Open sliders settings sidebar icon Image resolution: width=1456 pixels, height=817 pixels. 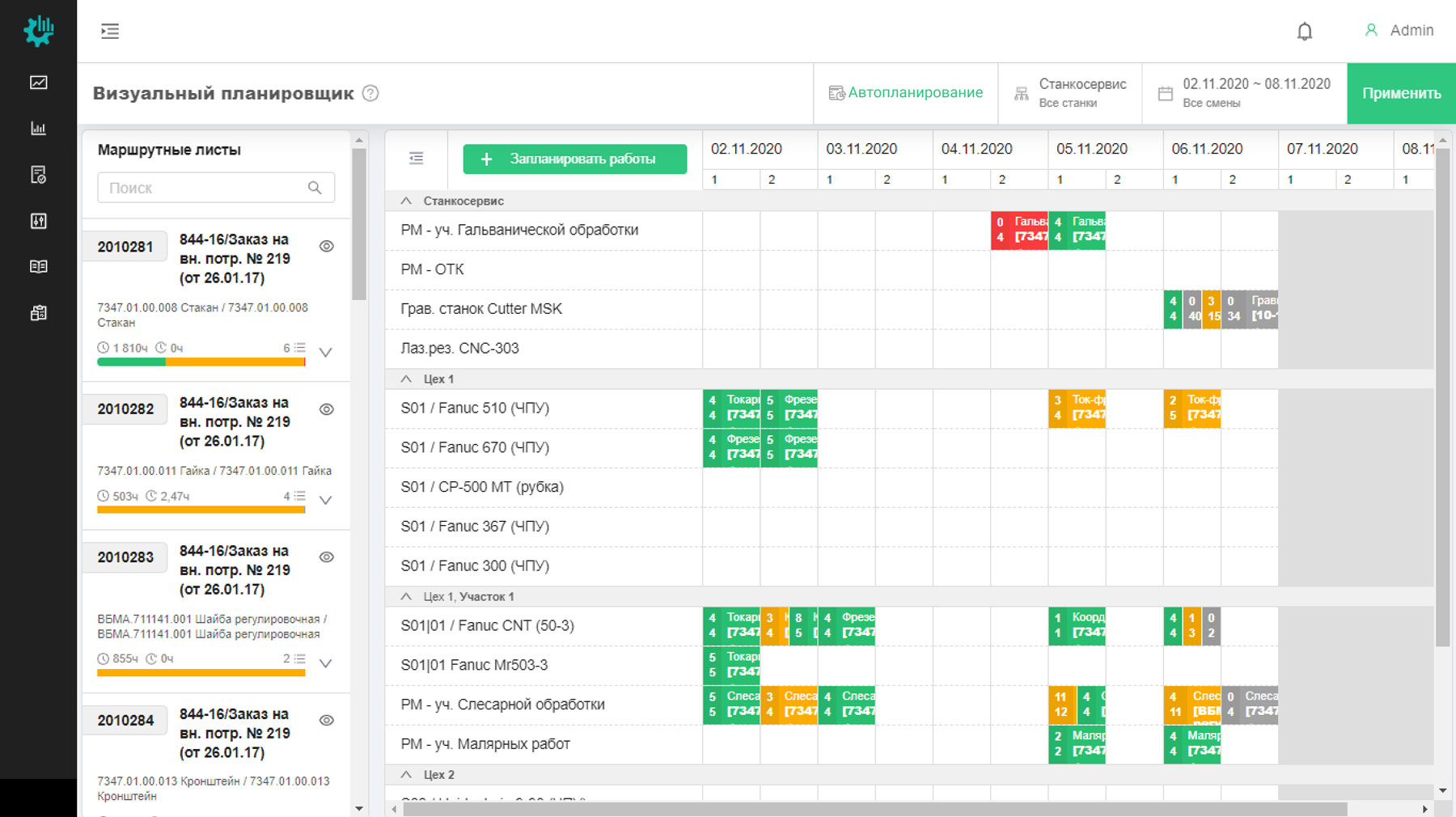tap(38, 221)
